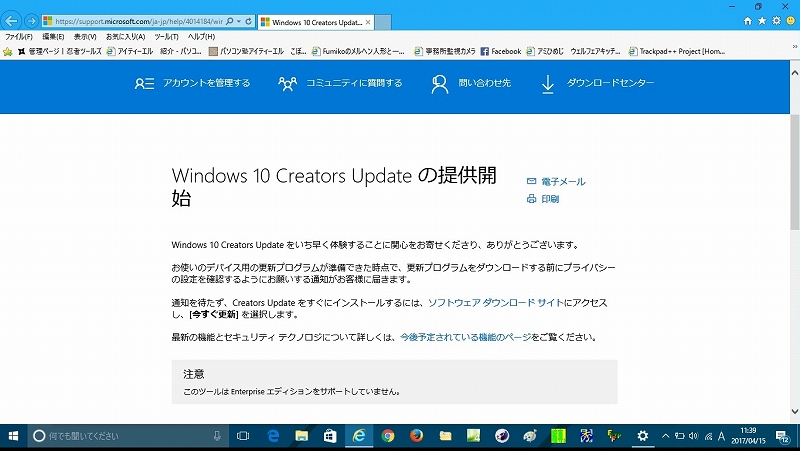Open the 表示(V) menu
This screenshot has height=451, width=800.
pyautogui.click(x=85, y=37)
